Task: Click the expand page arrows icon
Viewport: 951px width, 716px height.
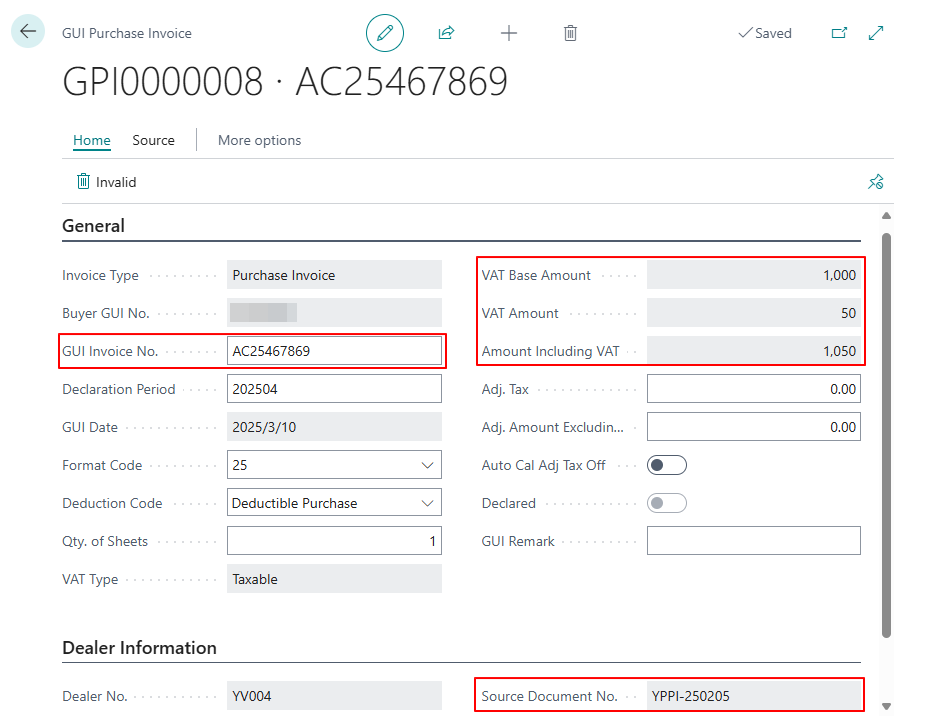Action: (876, 33)
